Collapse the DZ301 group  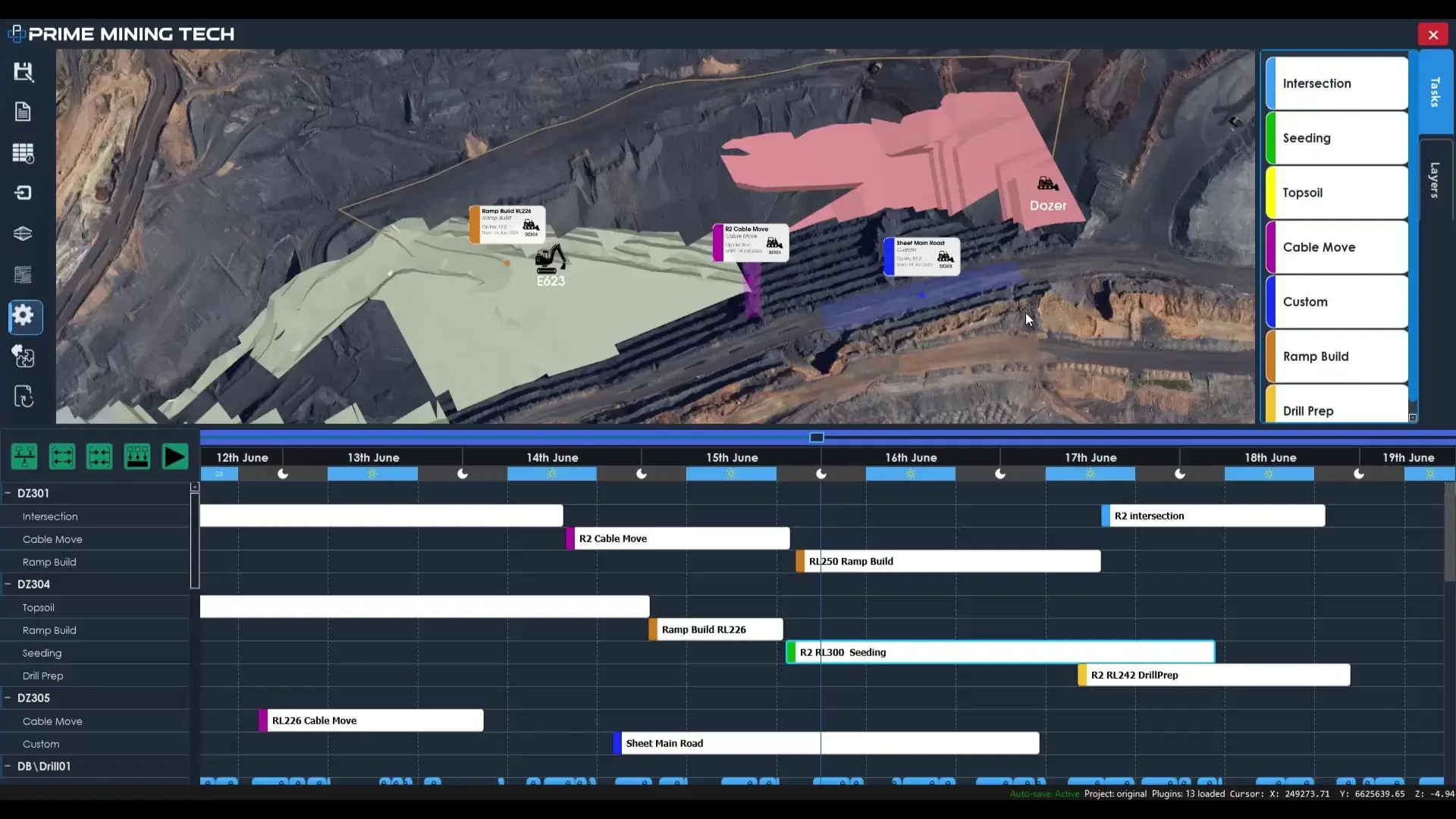[8, 493]
